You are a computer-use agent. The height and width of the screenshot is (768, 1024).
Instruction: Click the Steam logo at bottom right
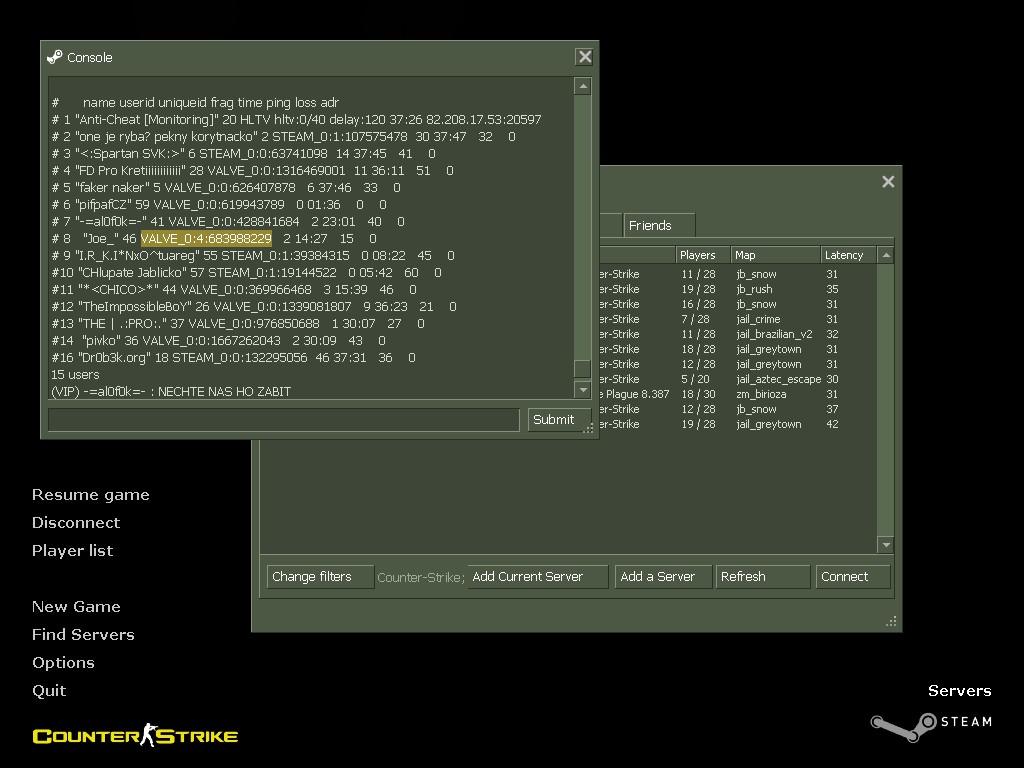(x=932, y=726)
